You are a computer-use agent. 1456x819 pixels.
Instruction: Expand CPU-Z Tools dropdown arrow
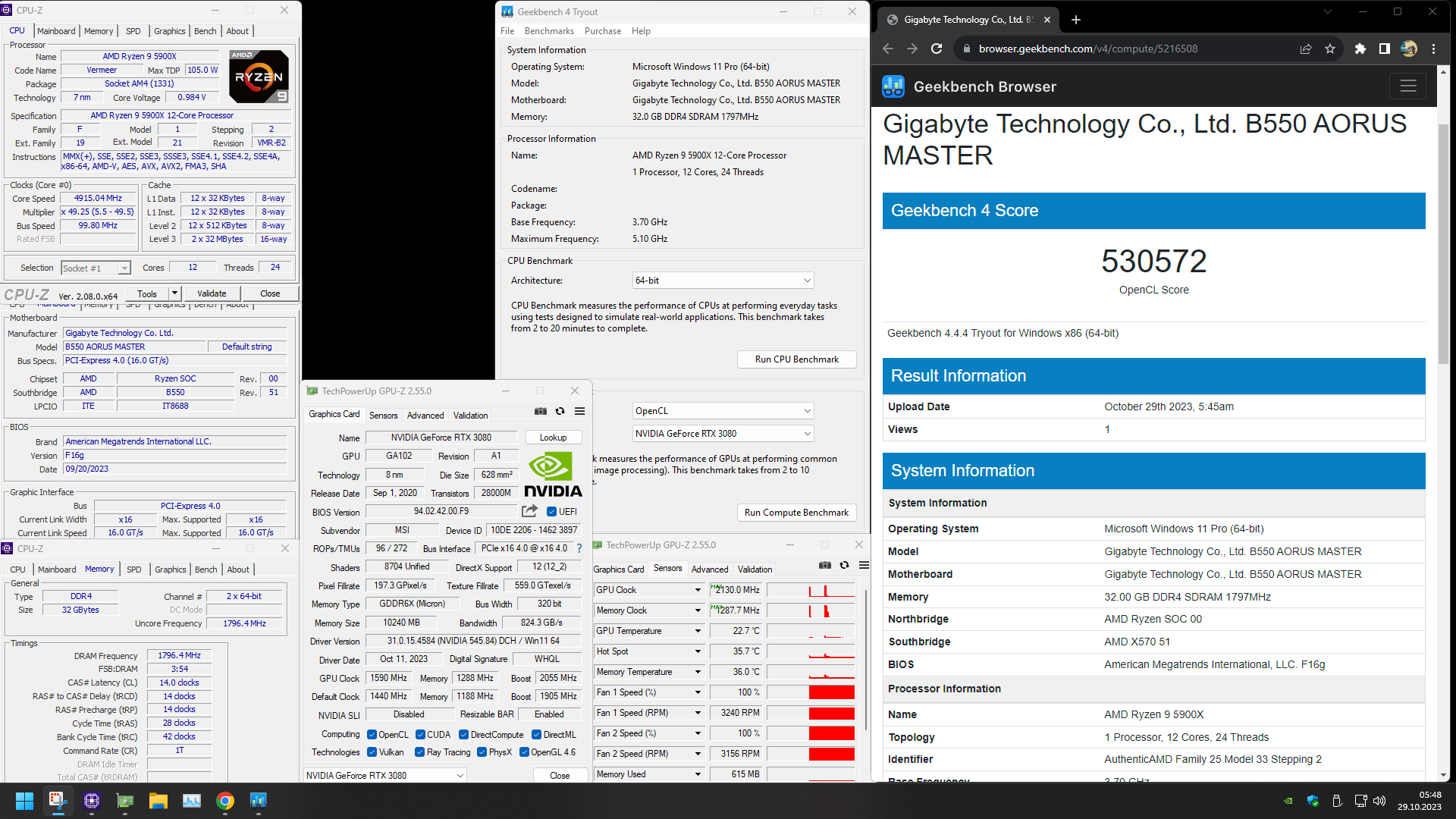coord(174,293)
